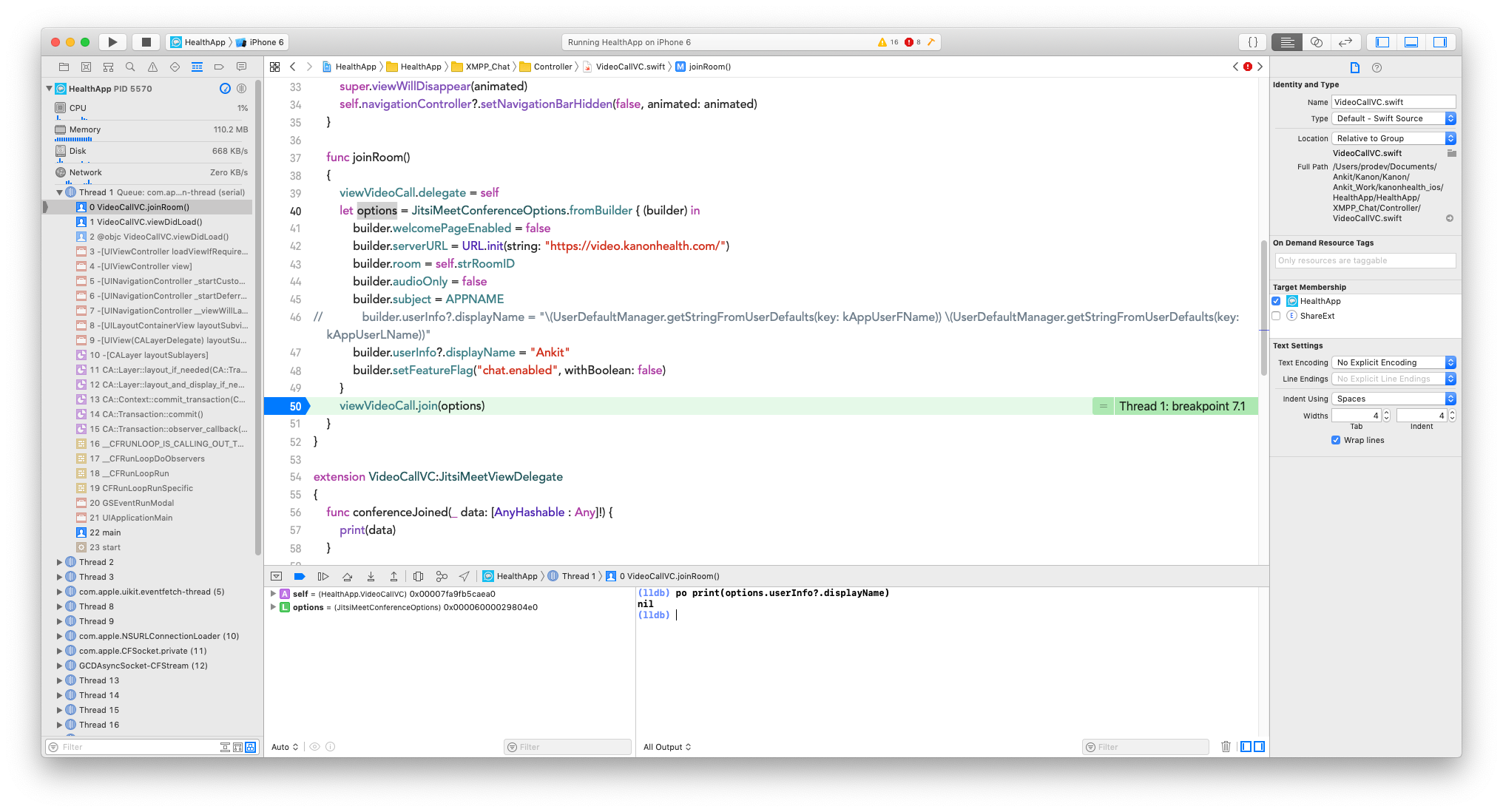Image resolution: width=1503 pixels, height=812 pixels.
Task: Uncheck HealthApp target membership
Action: 1276,301
